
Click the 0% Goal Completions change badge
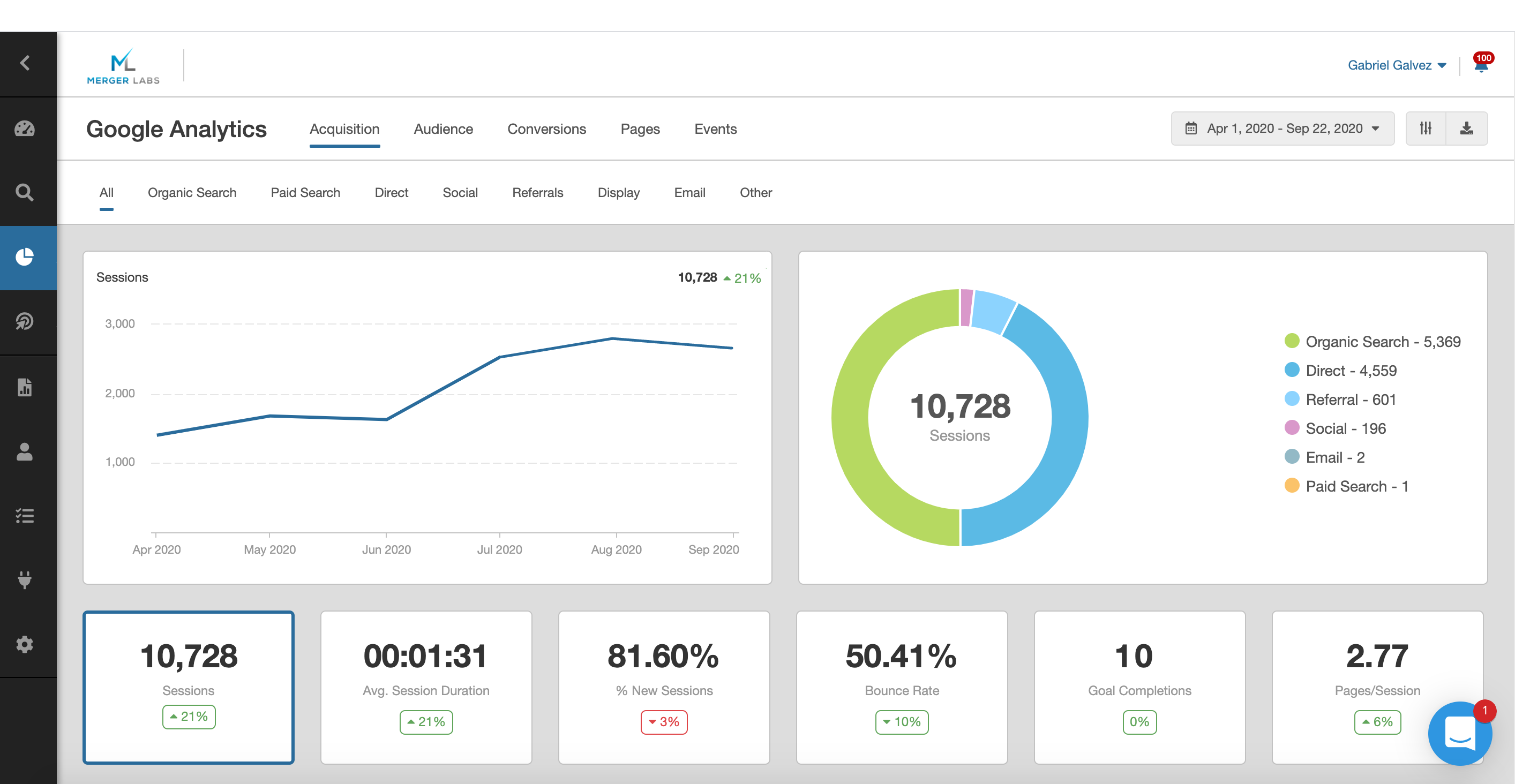tap(1140, 722)
